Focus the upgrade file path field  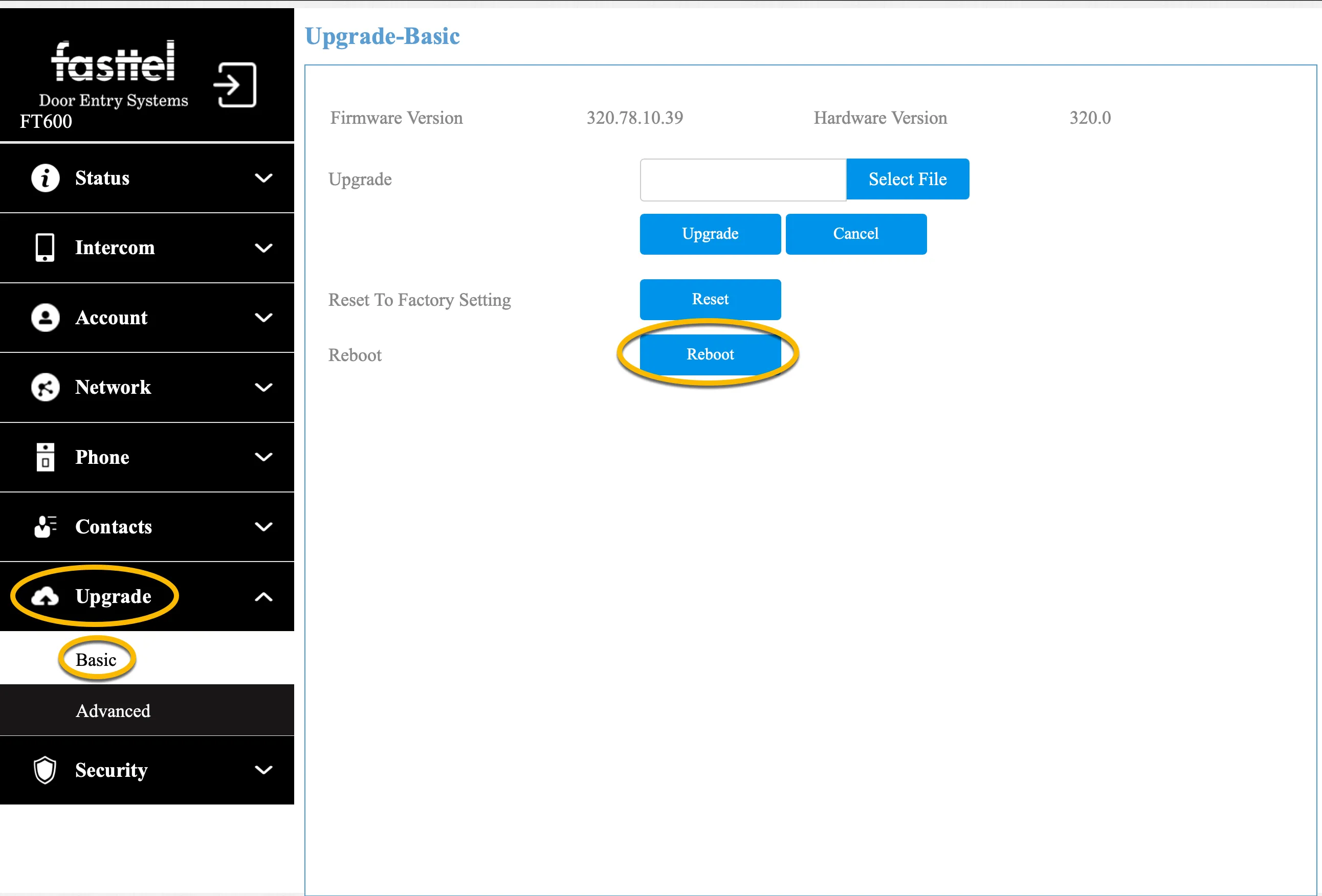(x=743, y=180)
